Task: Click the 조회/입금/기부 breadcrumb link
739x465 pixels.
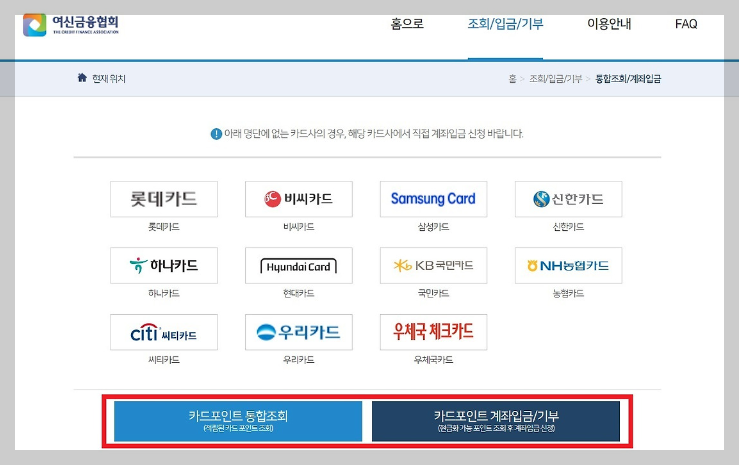Action: 556,79
